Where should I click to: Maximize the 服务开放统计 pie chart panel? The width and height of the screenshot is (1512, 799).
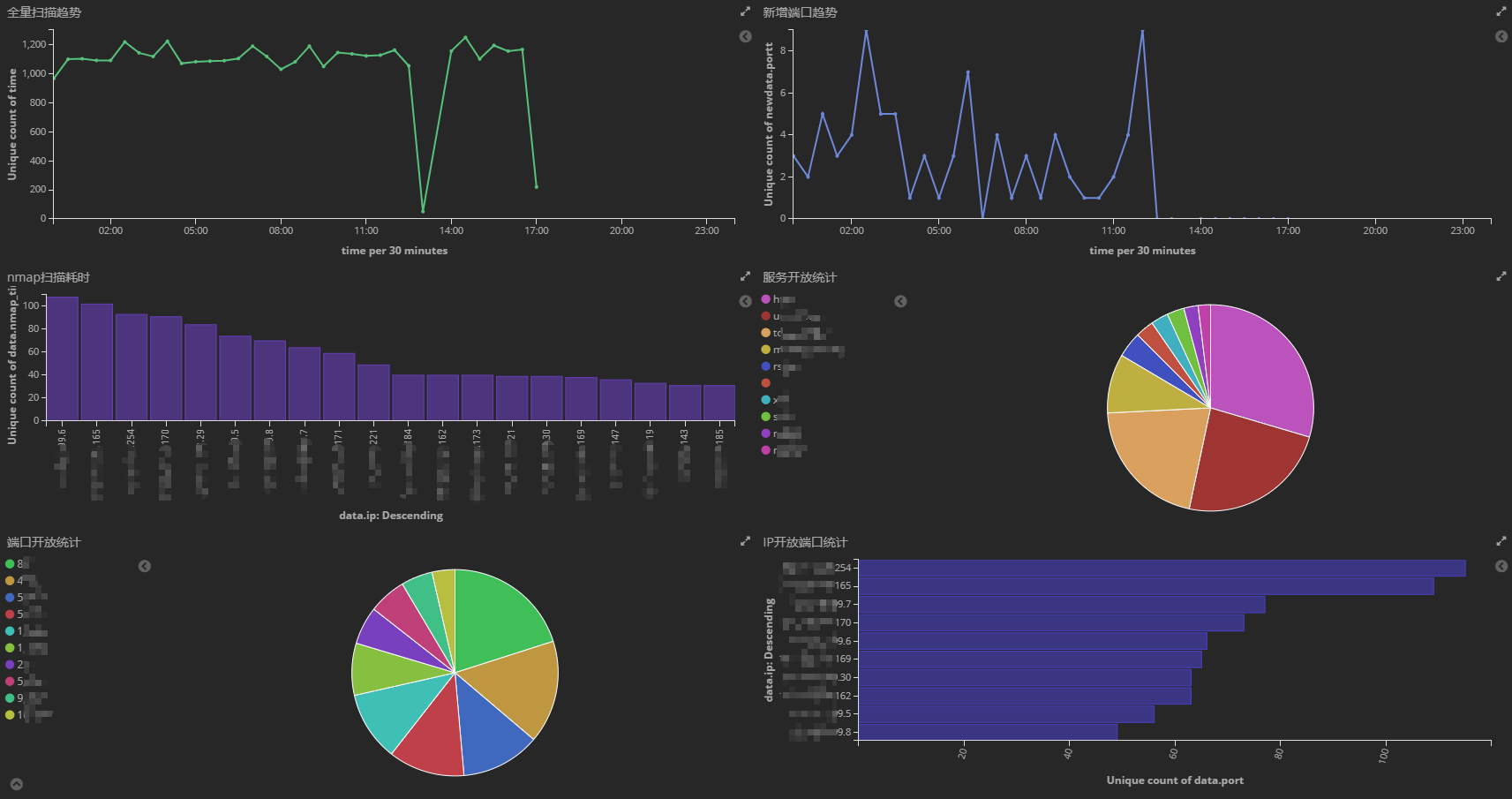click(1501, 275)
